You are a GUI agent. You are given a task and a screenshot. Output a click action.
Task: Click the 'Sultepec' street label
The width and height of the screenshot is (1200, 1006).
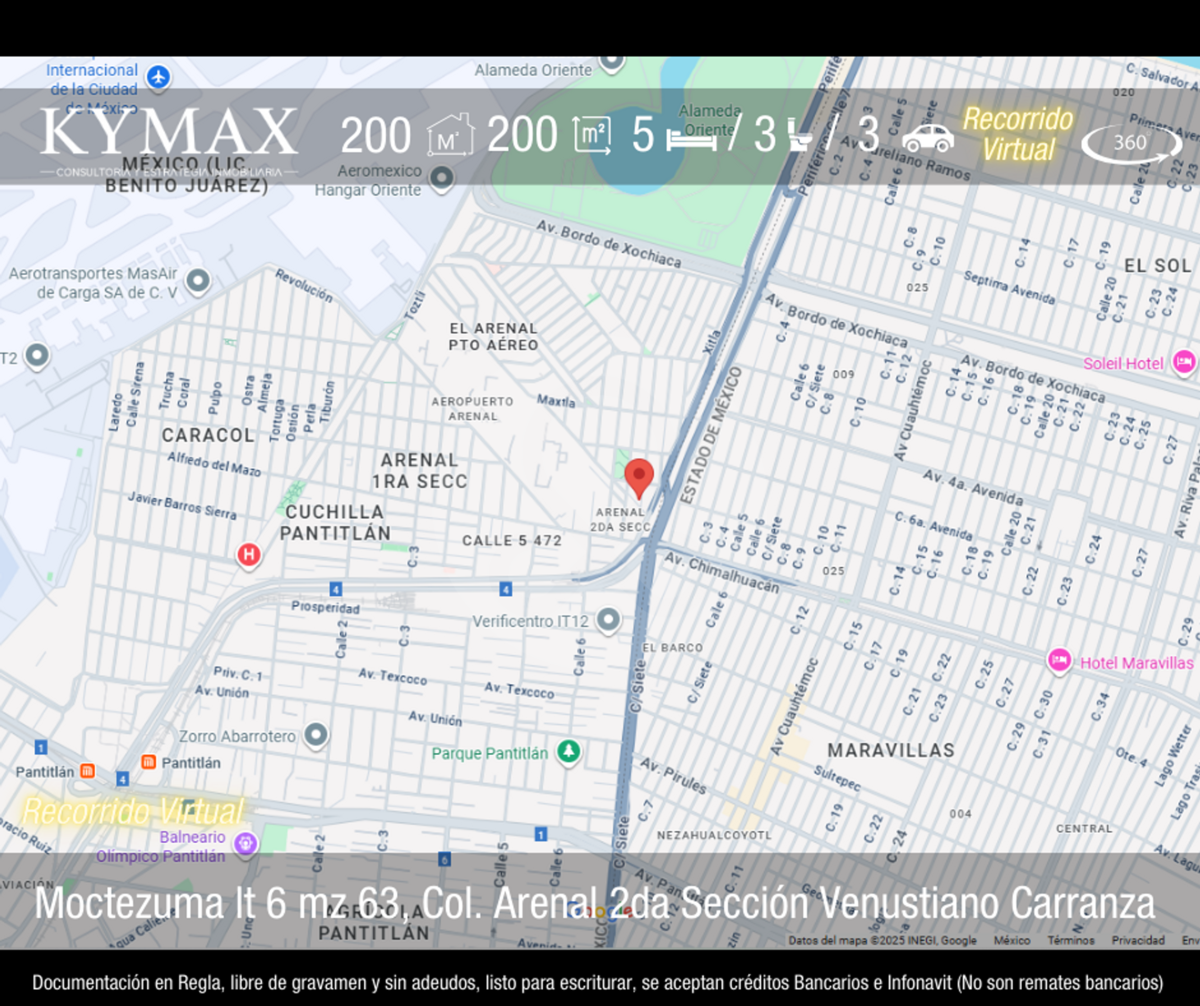coord(837,778)
